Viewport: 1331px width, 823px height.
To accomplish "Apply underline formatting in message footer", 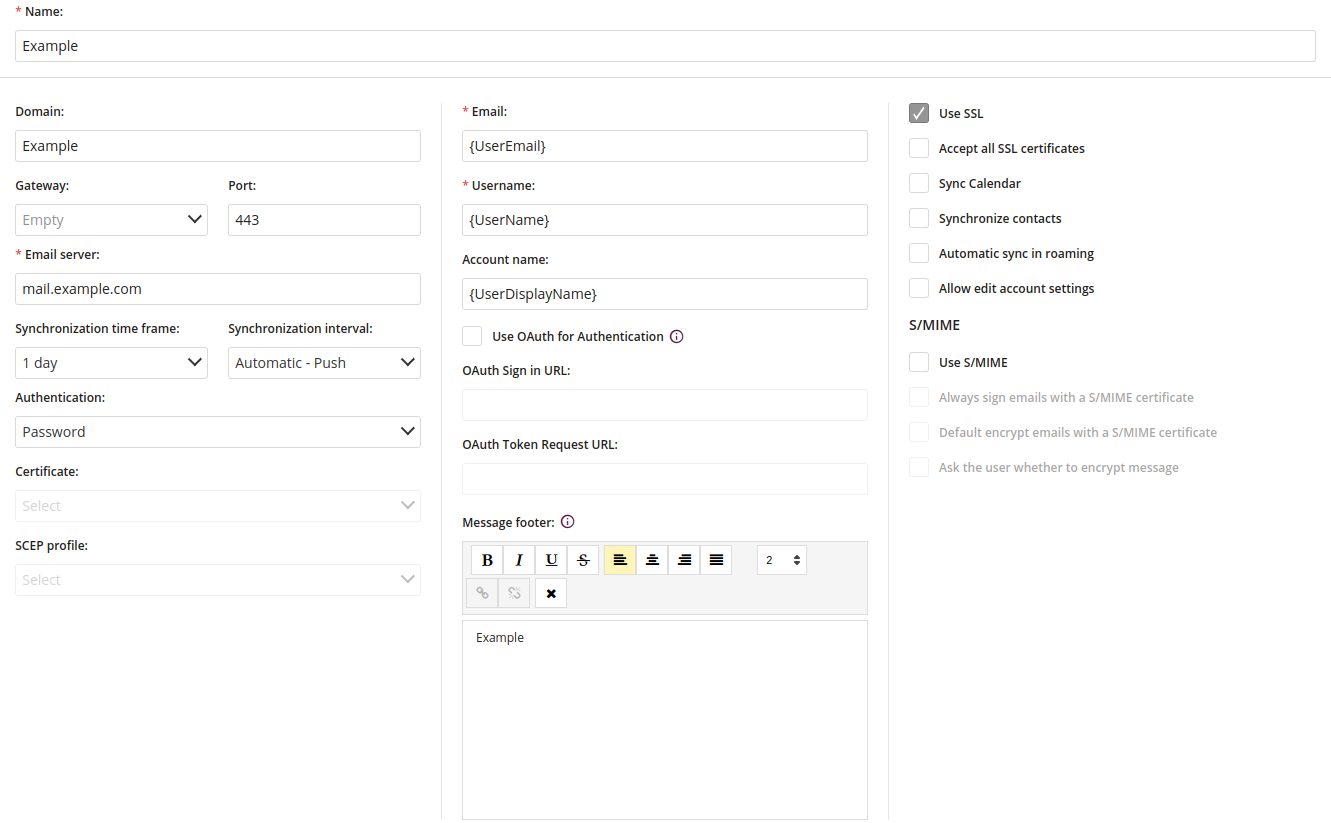I will point(551,560).
